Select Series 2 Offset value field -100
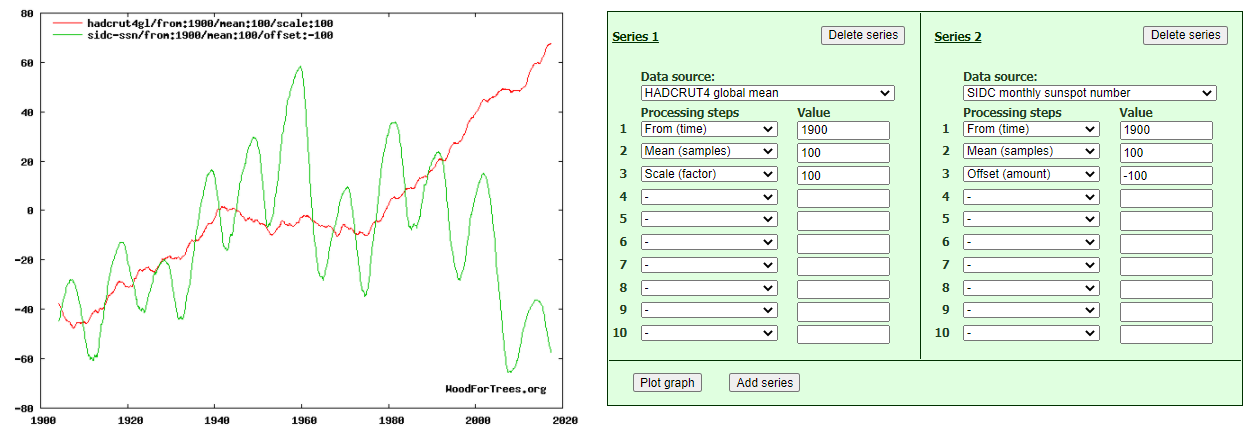The width and height of the screenshot is (1252, 442). (1165, 175)
